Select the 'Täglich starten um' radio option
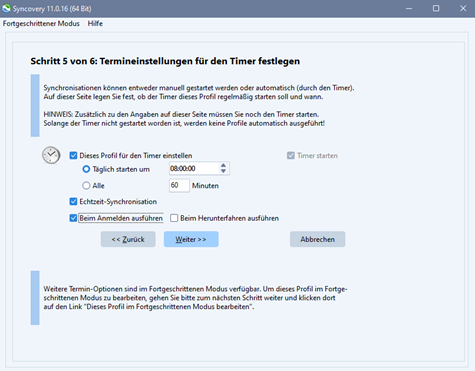This screenshot has height=371, width=475. (86, 169)
